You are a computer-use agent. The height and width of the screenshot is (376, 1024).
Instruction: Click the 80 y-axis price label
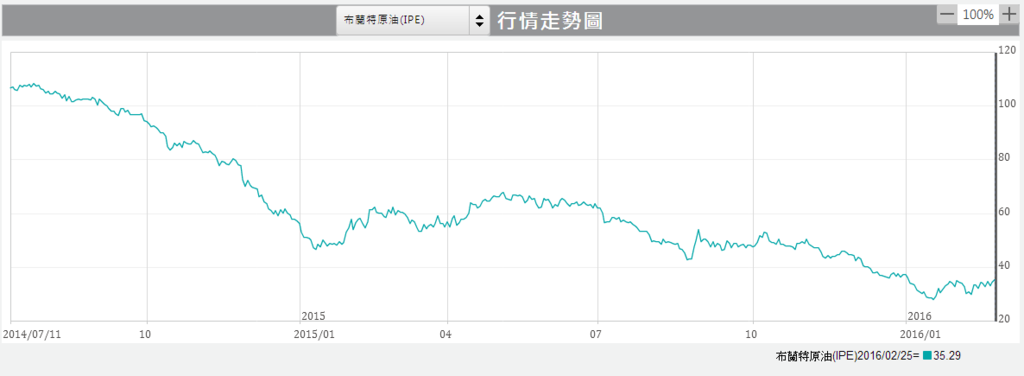pyautogui.click(x=1005, y=157)
